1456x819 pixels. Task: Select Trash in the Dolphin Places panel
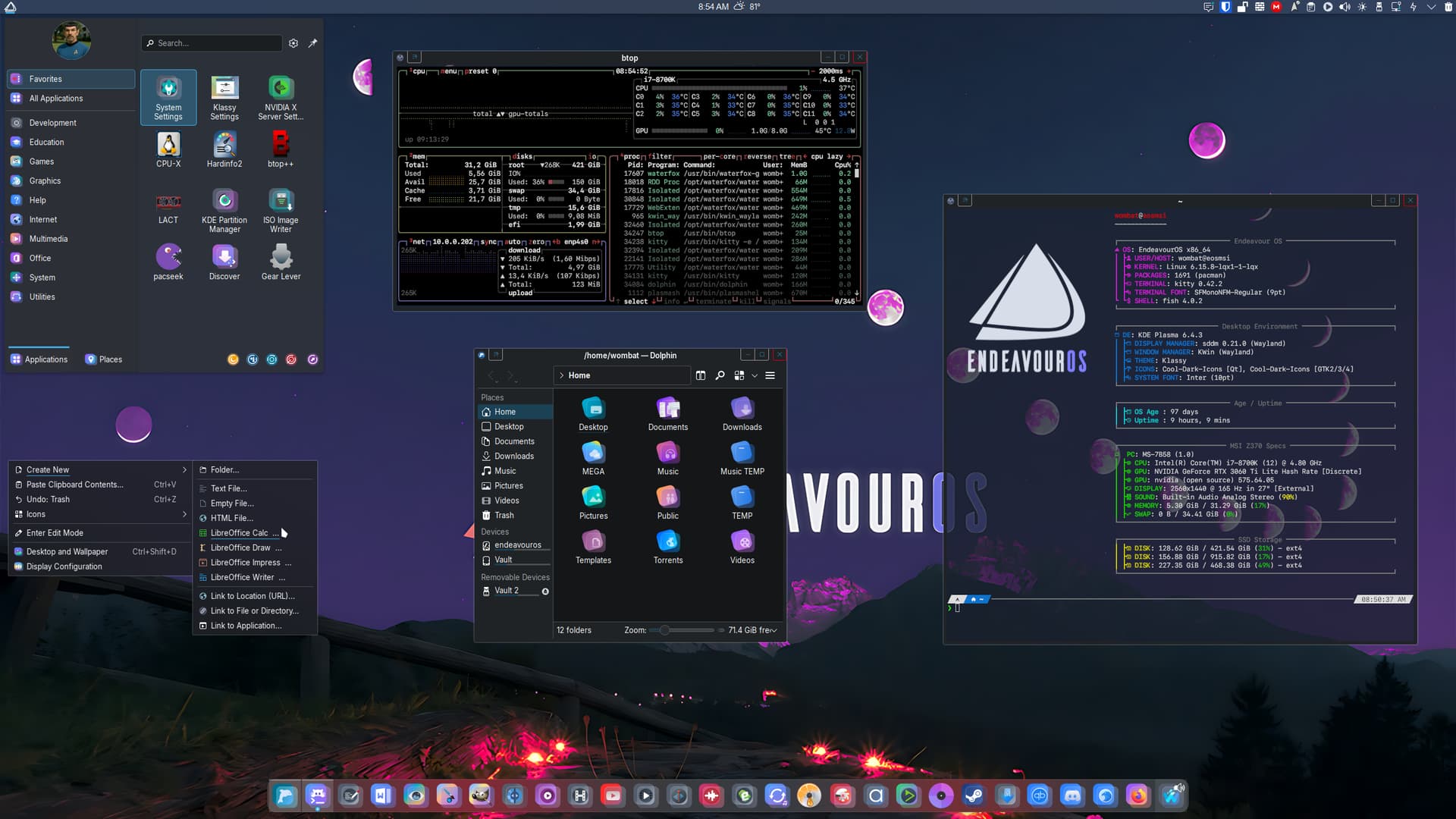[x=504, y=516]
